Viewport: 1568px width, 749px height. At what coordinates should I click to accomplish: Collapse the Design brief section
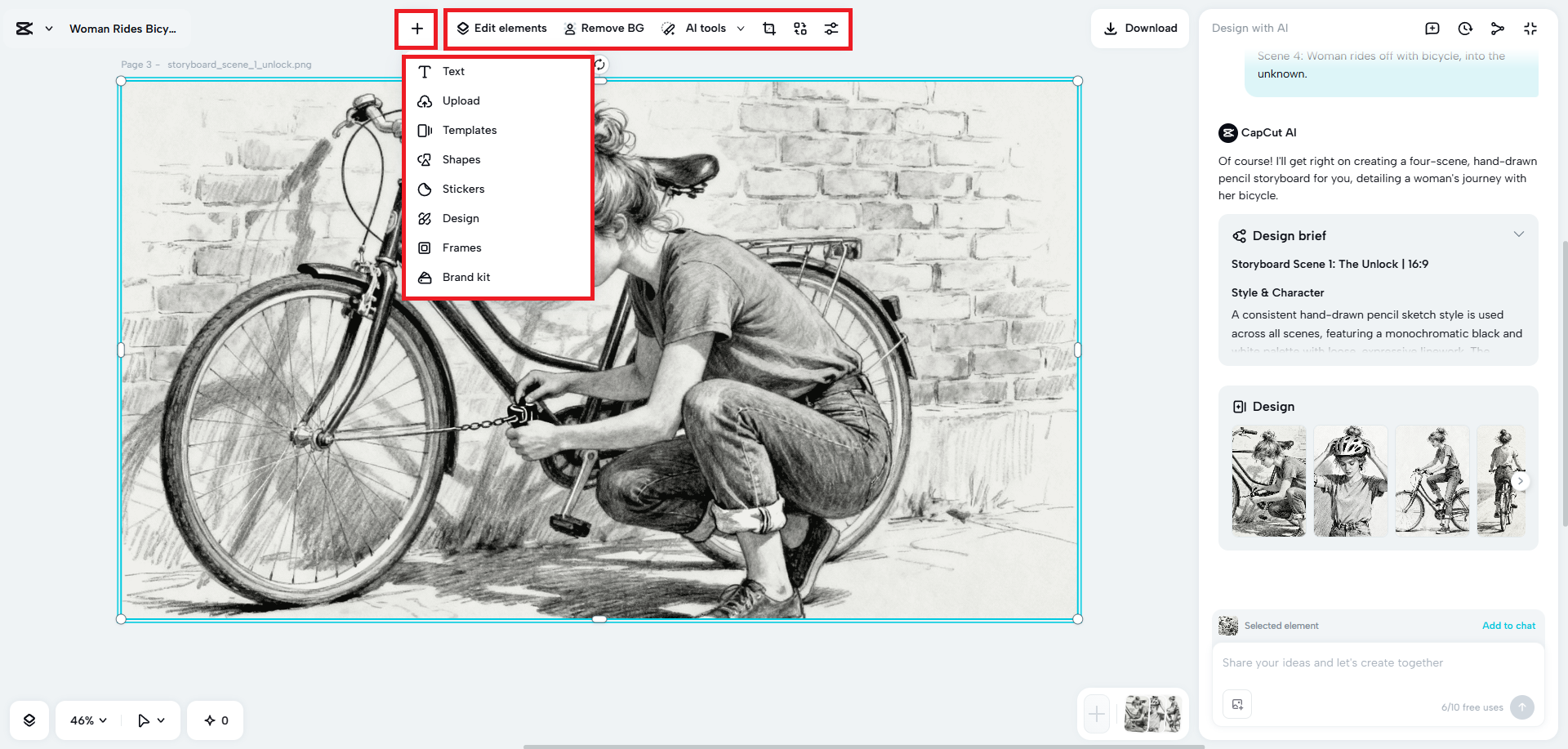tap(1518, 234)
